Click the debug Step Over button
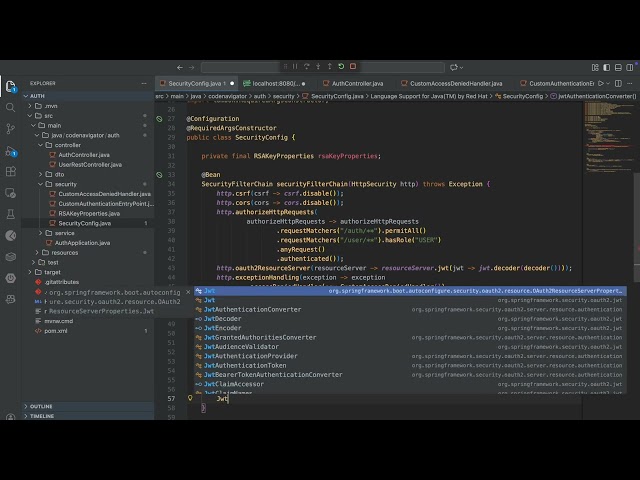 pyautogui.click(x=307, y=67)
